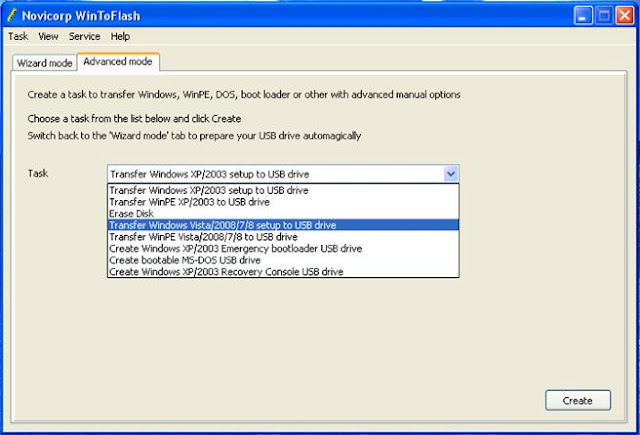This screenshot has width=640, height=435.
Task: Choose Create Windows XP/2003 Recovery Console option
Action: tap(283, 272)
